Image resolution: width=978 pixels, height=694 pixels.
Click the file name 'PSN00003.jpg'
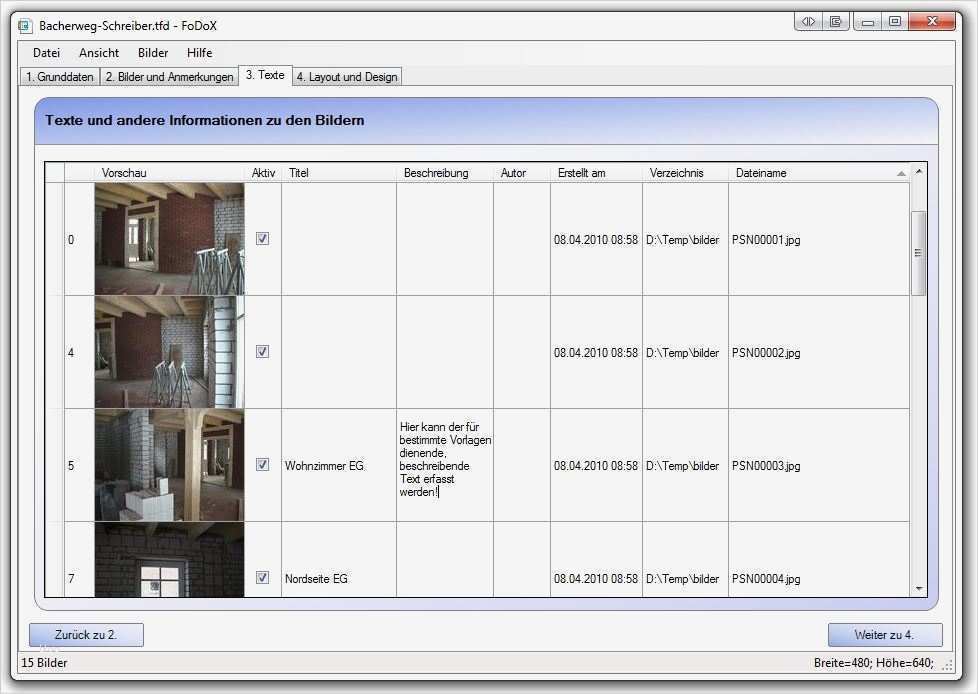pos(766,466)
